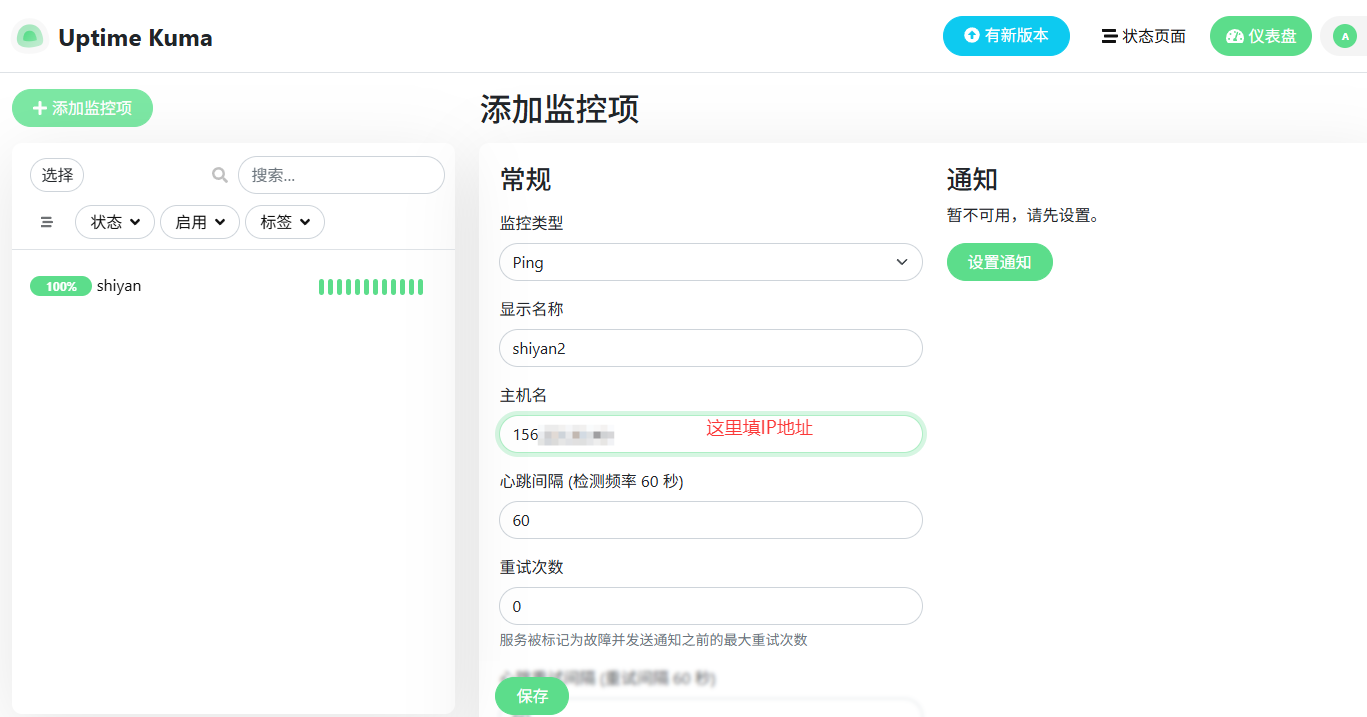Expand the 状态 filter dropdown
This screenshot has width=1367, height=717.
click(115, 222)
